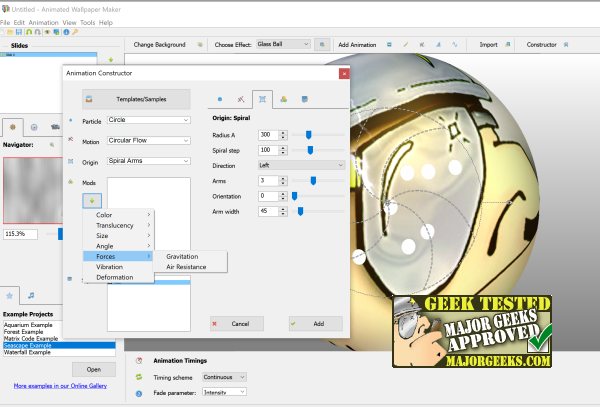Switch to the particle circle tab icon

point(220,100)
